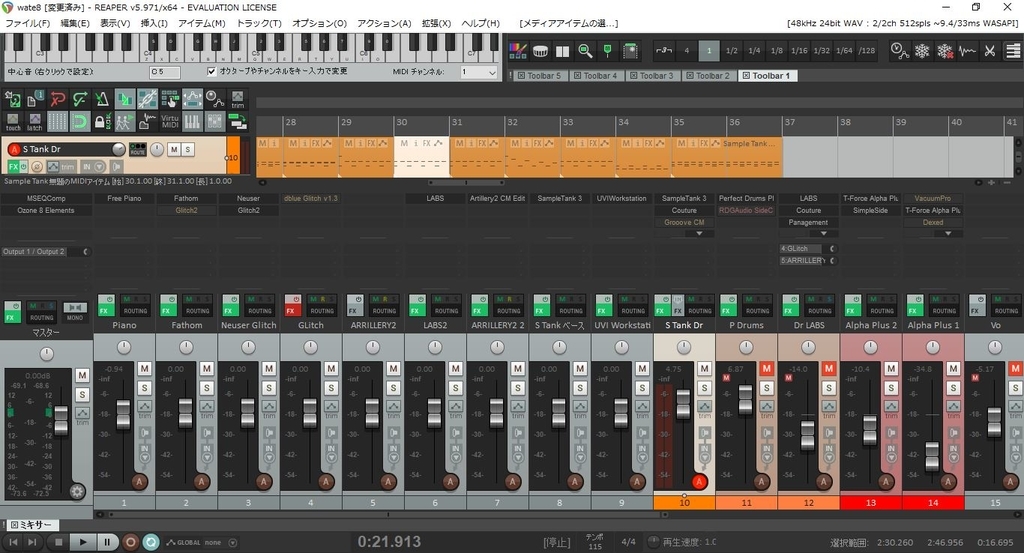
Task: Click the Play button in transport
Action: pyautogui.click(x=82, y=542)
